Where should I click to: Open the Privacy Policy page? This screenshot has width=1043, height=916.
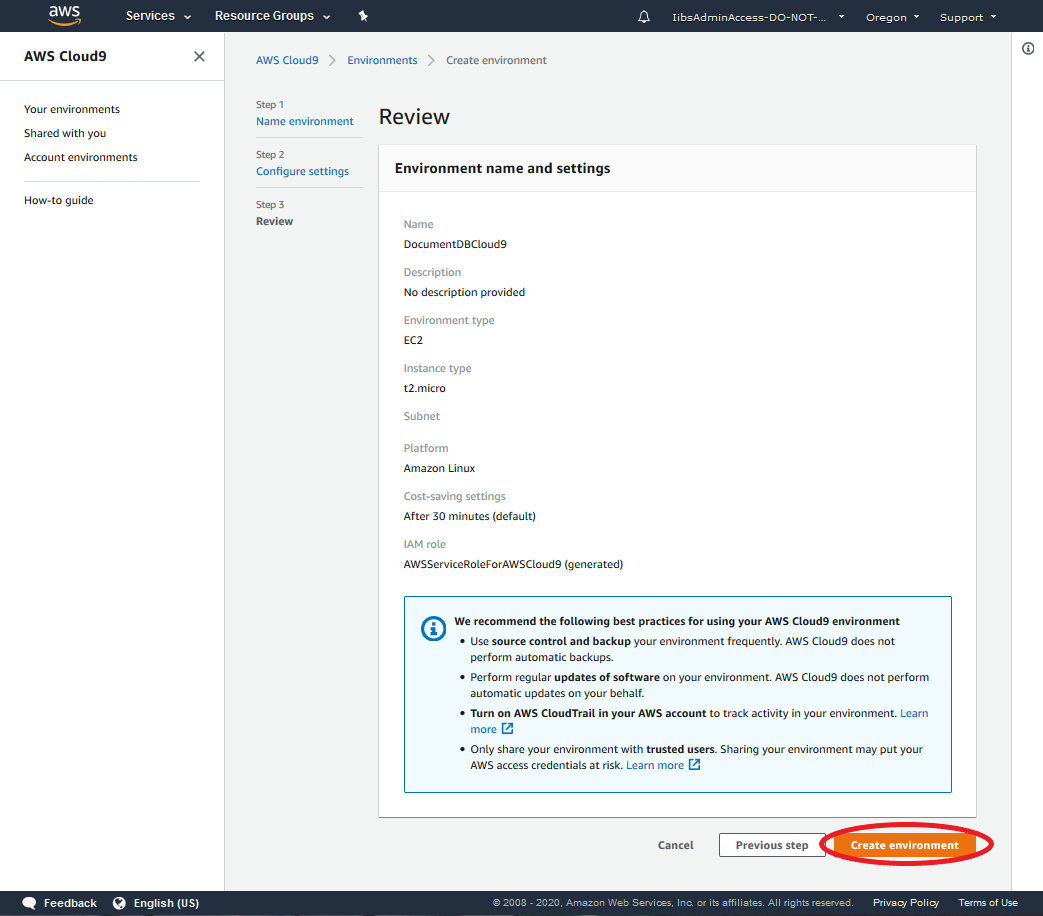tap(905, 902)
